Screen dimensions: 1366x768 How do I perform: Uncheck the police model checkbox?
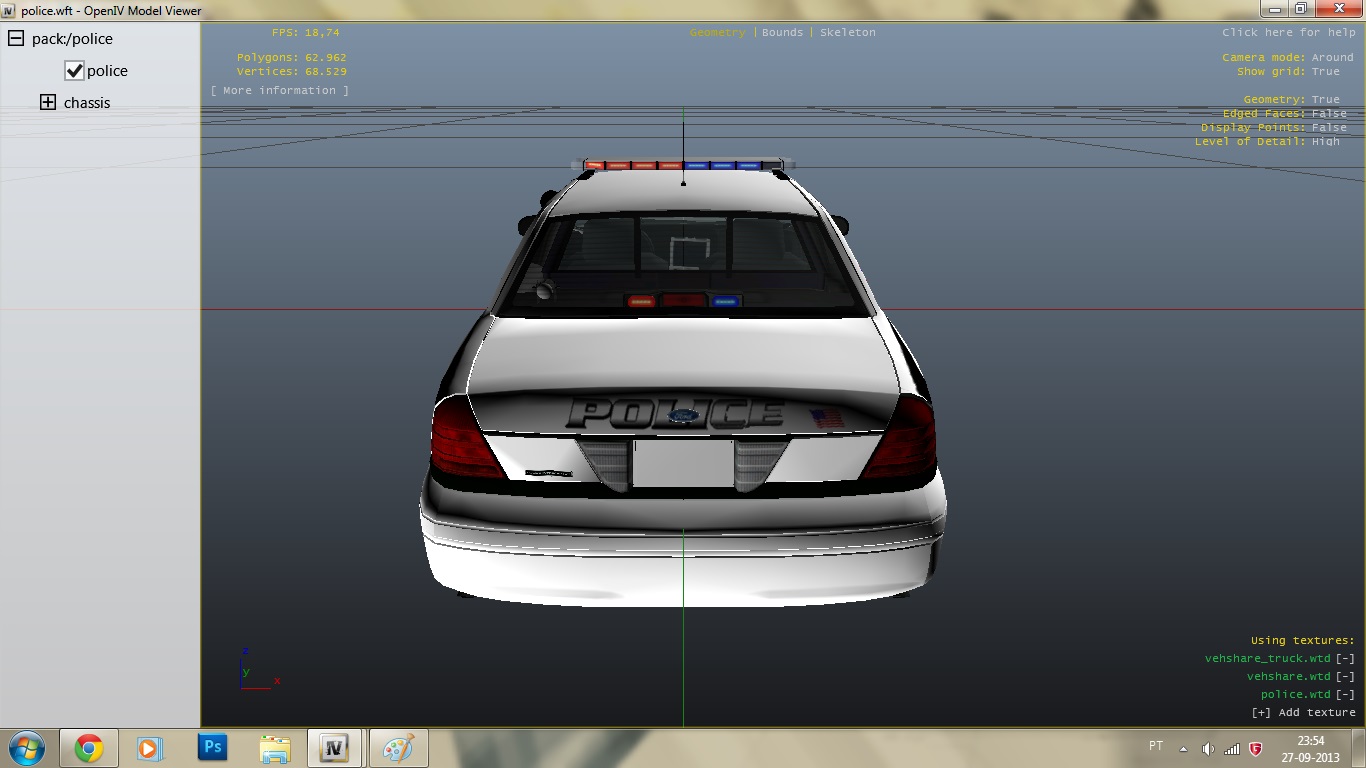74,71
